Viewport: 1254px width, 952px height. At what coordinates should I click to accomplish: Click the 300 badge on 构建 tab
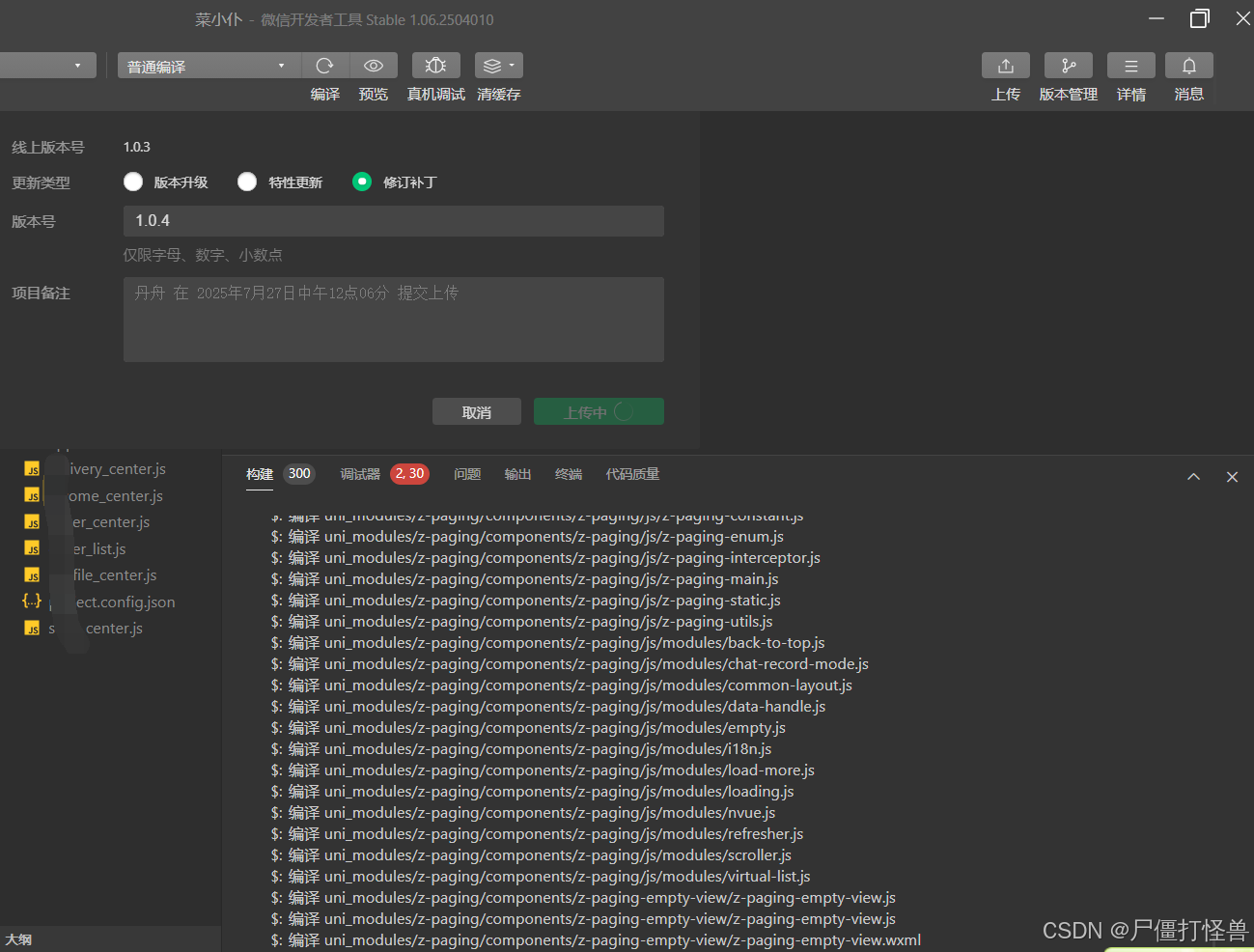pos(299,474)
